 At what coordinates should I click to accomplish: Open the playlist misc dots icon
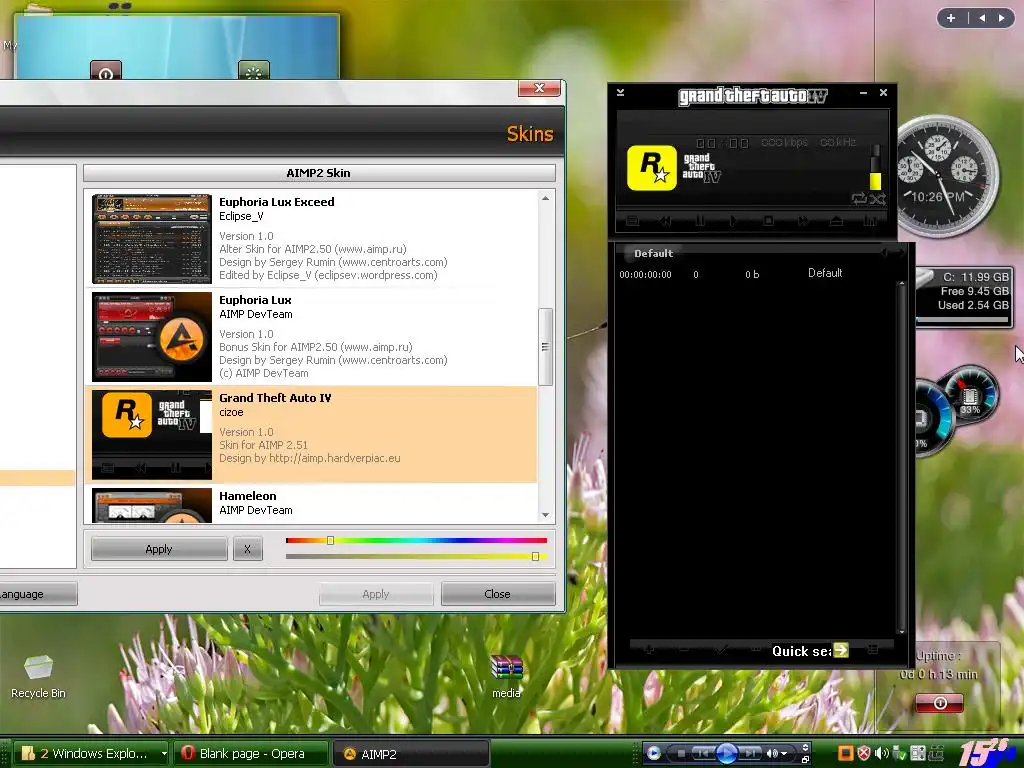click(756, 650)
